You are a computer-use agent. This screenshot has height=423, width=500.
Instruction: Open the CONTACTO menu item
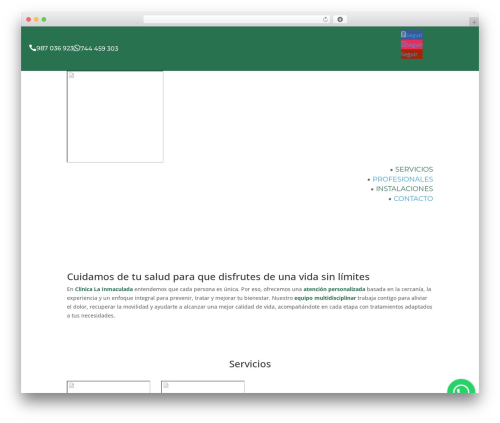[x=413, y=198]
